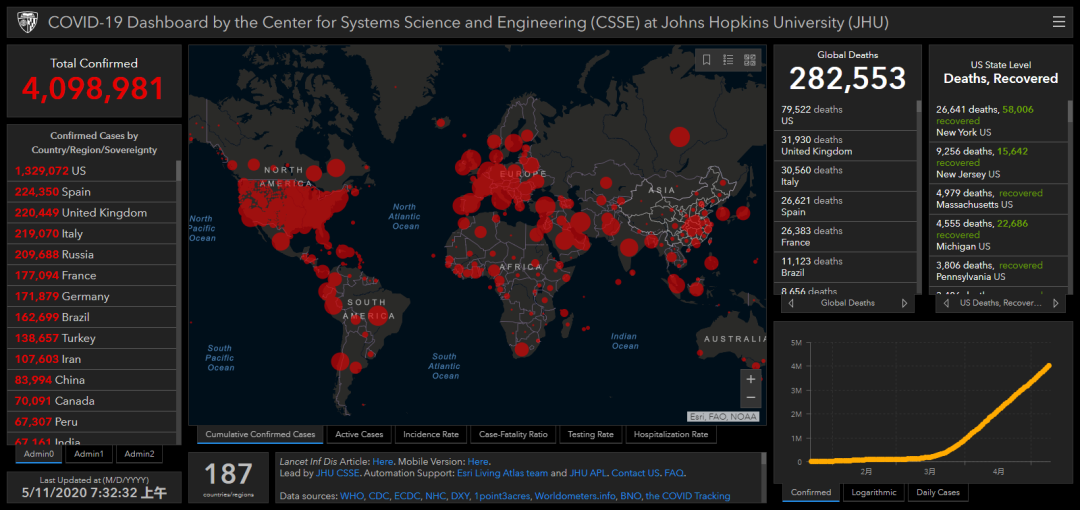The width and height of the screenshot is (1080, 510).
Task: Switch to Incidence Rate map tab
Action: tap(430, 434)
